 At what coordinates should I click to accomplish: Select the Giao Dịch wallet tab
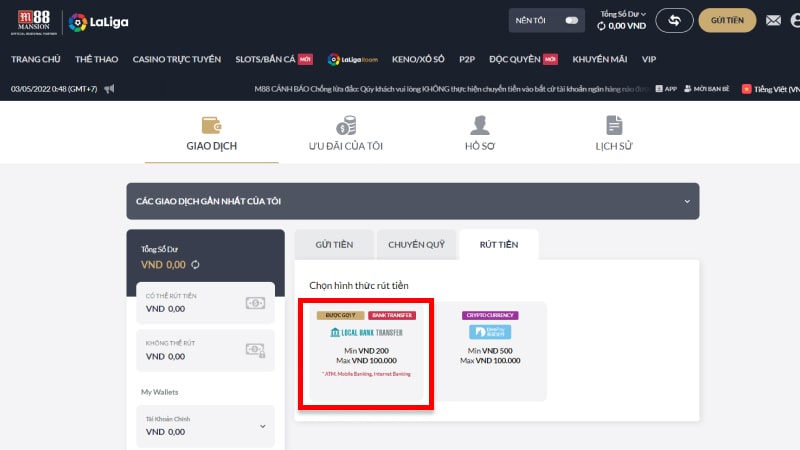[x=212, y=134]
